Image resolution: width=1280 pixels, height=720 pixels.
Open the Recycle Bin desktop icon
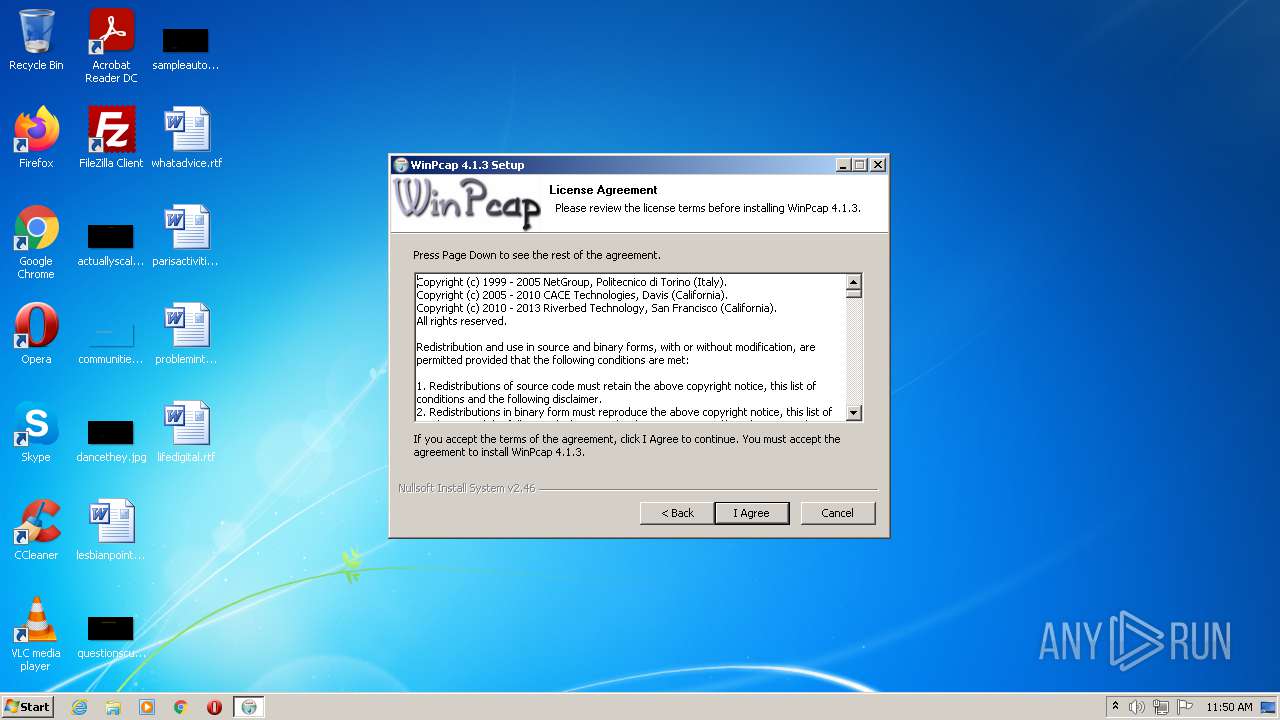[36, 40]
